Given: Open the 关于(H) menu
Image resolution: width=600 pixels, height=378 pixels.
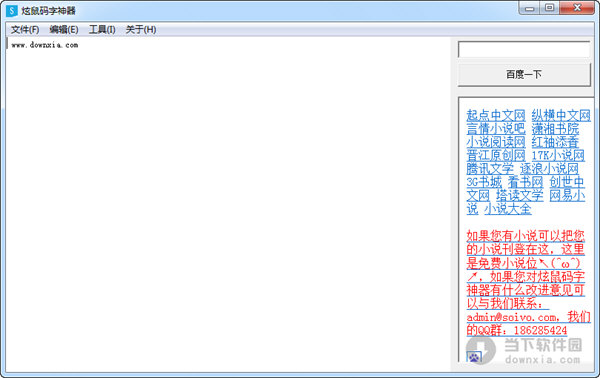Looking at the screenshot, I should (141, 29).
